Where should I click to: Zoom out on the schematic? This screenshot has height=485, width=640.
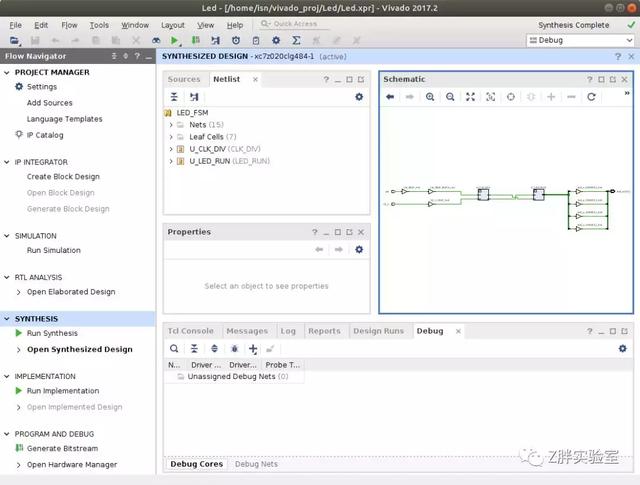450,97
